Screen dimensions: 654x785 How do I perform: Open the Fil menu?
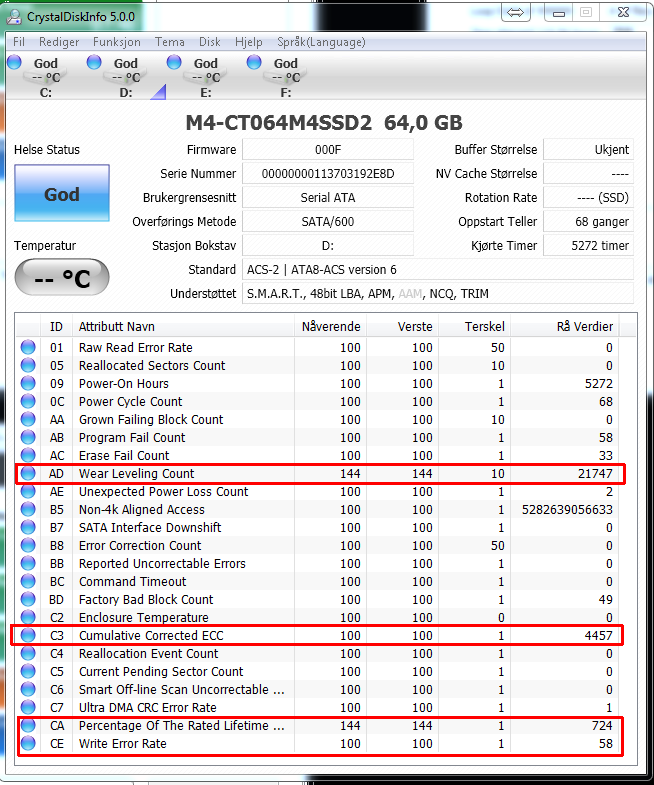click(x=19, y=42)
